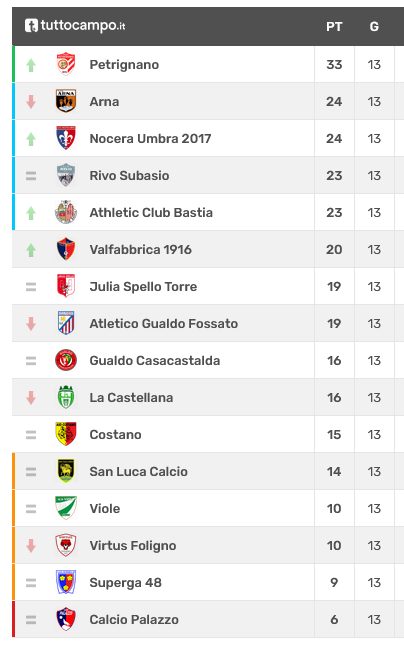
Task: Open the Atletico Gualdo Fossato team page
Action: [163, 323]
